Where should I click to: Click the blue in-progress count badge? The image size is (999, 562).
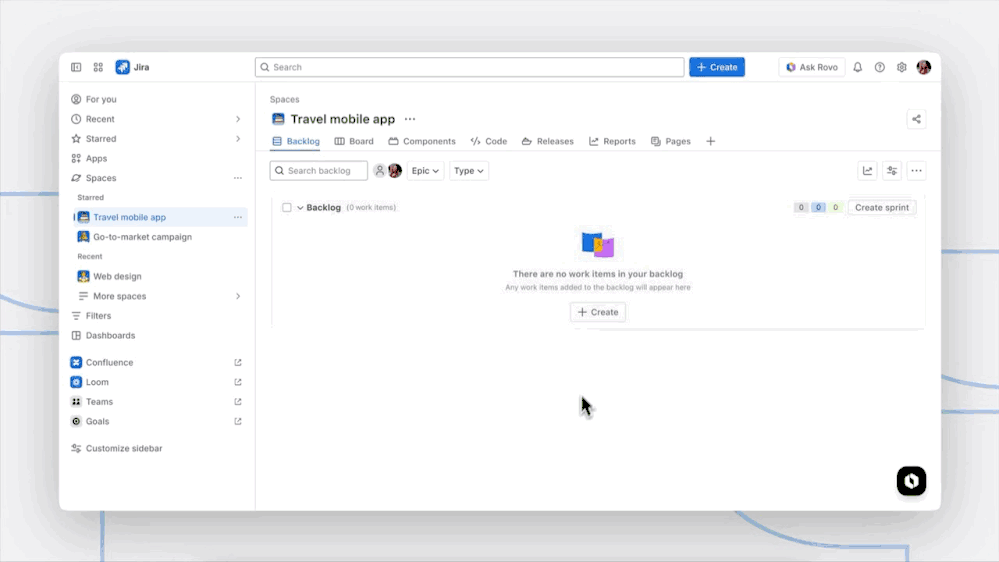(x=818, y=208)
